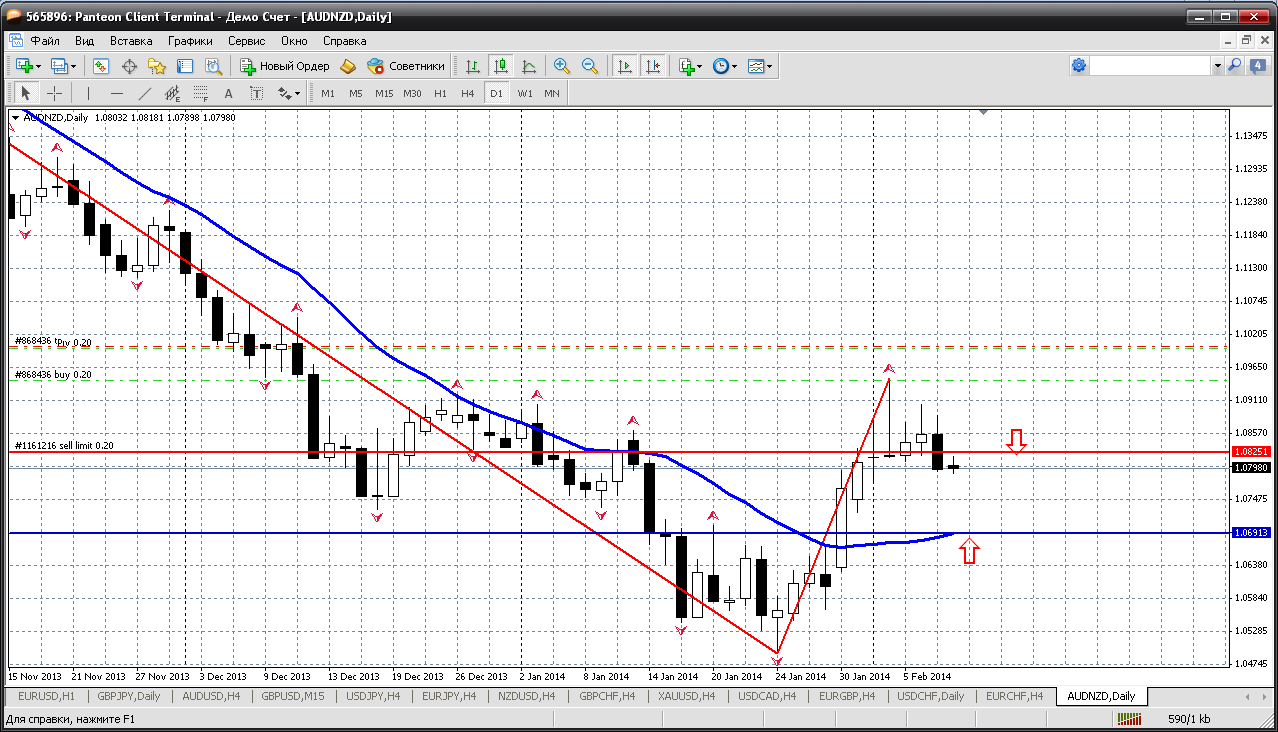The height and width of the screenshot is (732, 1278).
Task: Switch chart to bar chart type
Action: click(473, 66)
